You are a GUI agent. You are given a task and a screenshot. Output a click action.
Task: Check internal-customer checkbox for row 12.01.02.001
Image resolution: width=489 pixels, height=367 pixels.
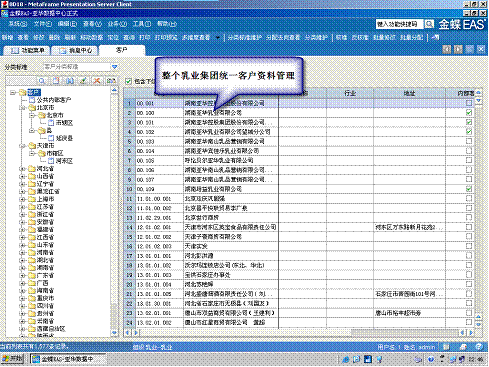[x=469, y=227]
